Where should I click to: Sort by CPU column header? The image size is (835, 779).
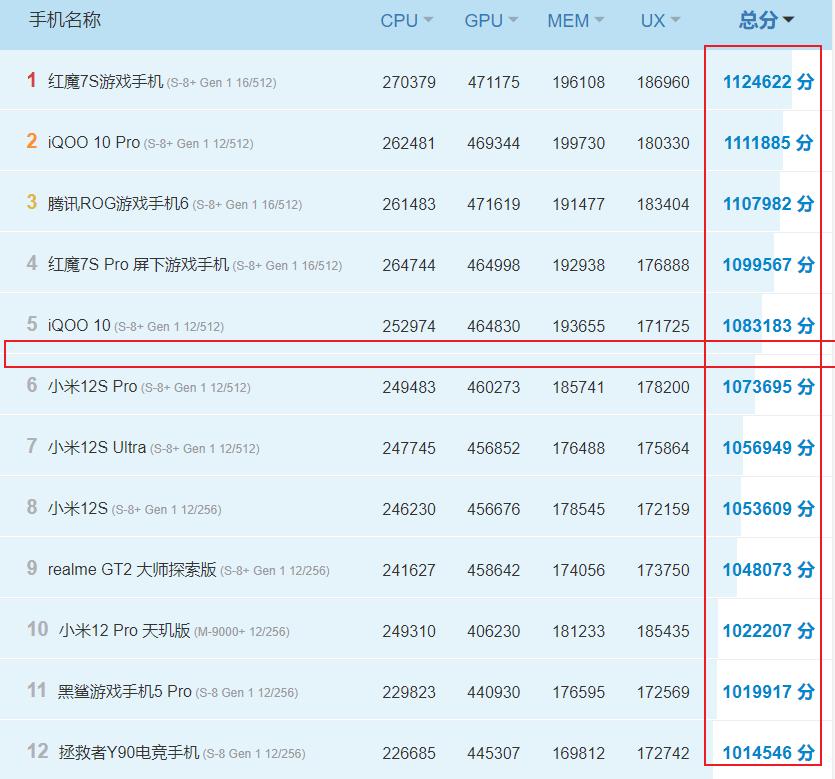pos(406,20)
